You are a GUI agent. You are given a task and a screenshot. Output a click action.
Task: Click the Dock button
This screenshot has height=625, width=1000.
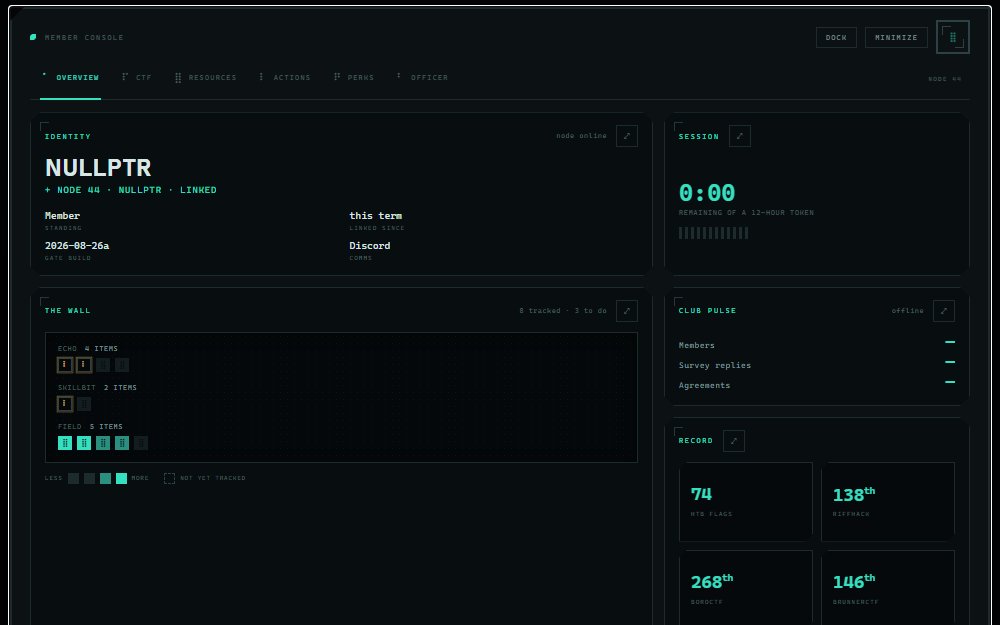point(836,38)
